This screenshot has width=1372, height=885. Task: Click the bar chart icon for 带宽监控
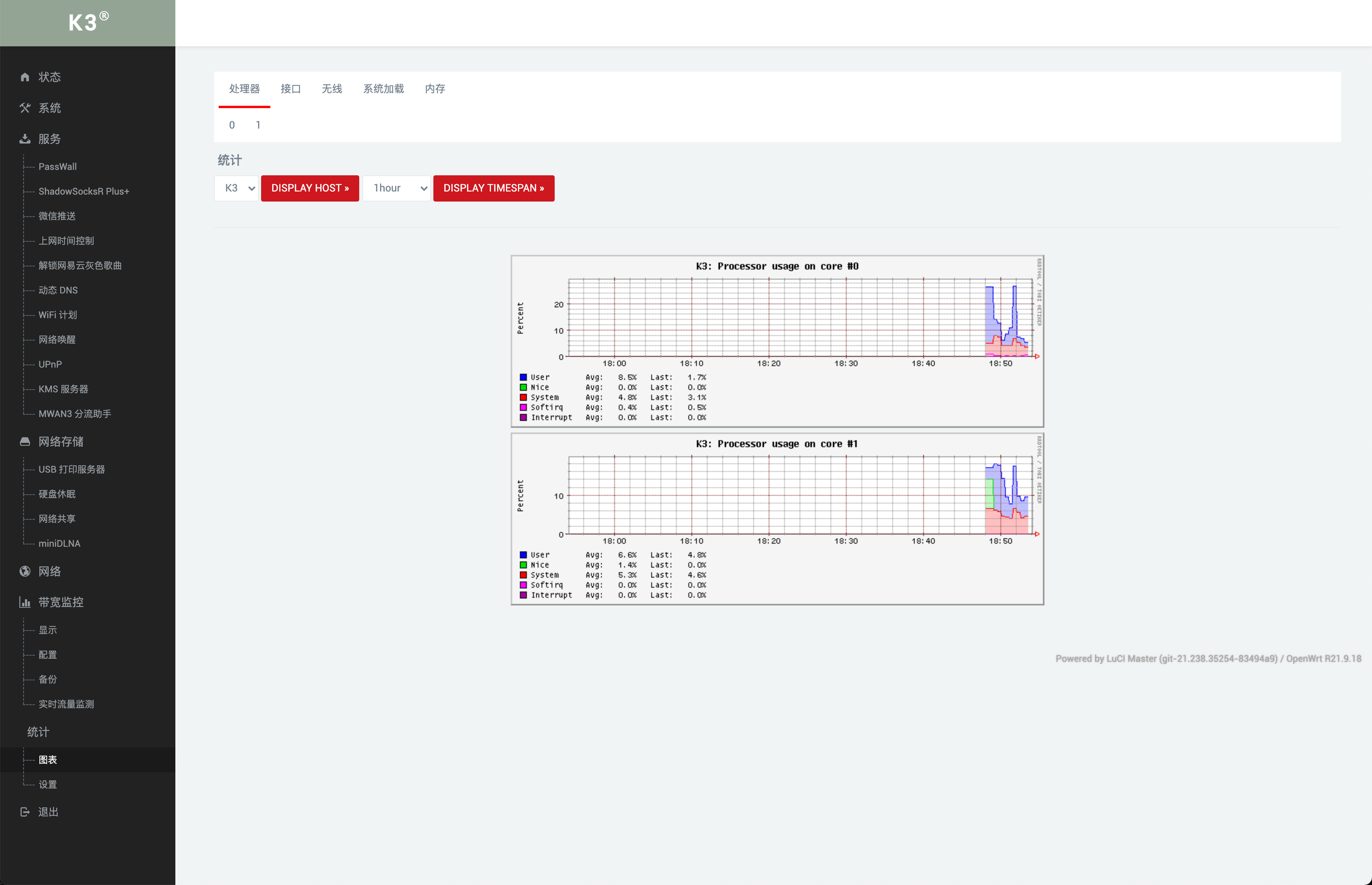25,602
